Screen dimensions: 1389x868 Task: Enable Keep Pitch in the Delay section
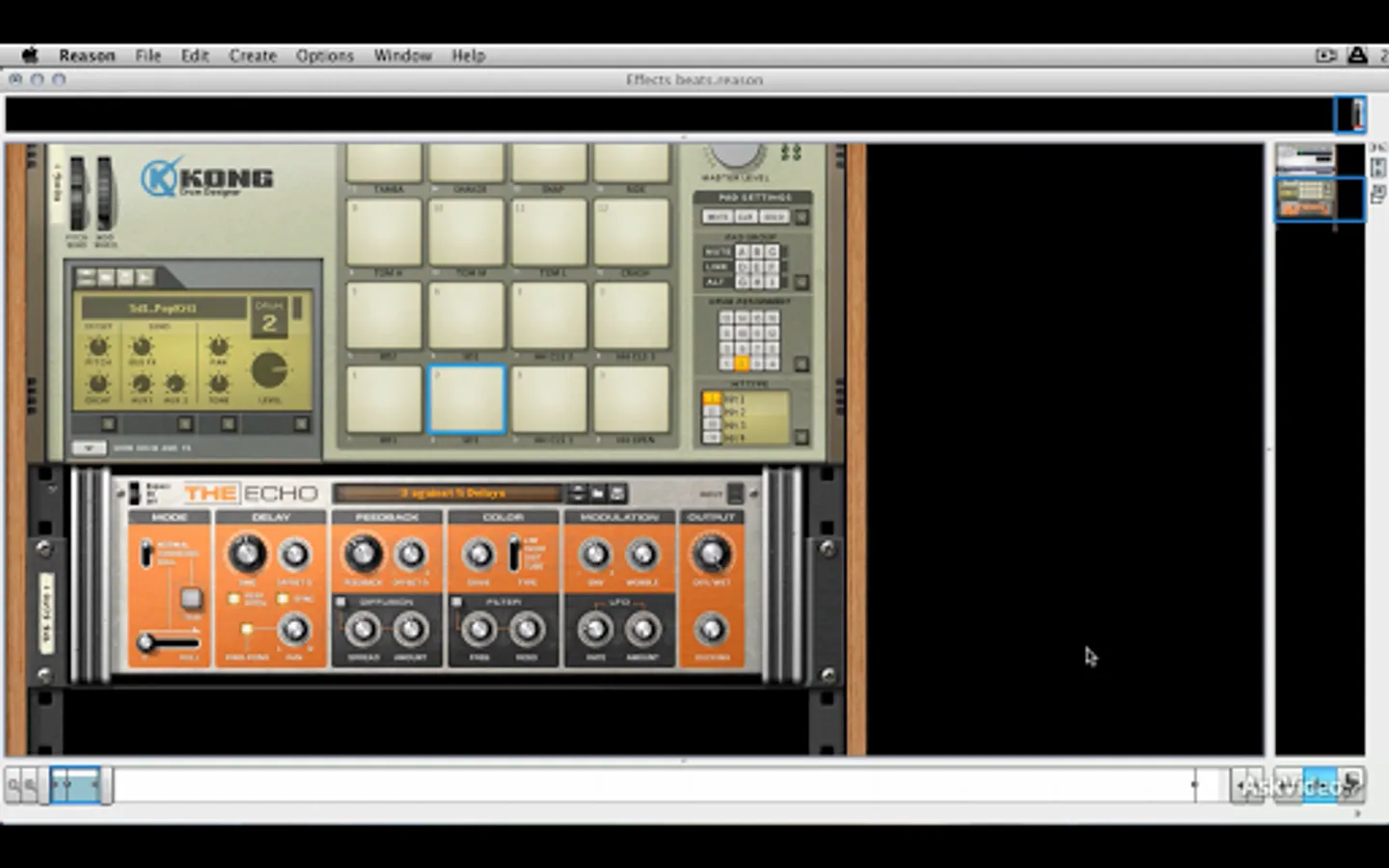click(x=233, y=599)
